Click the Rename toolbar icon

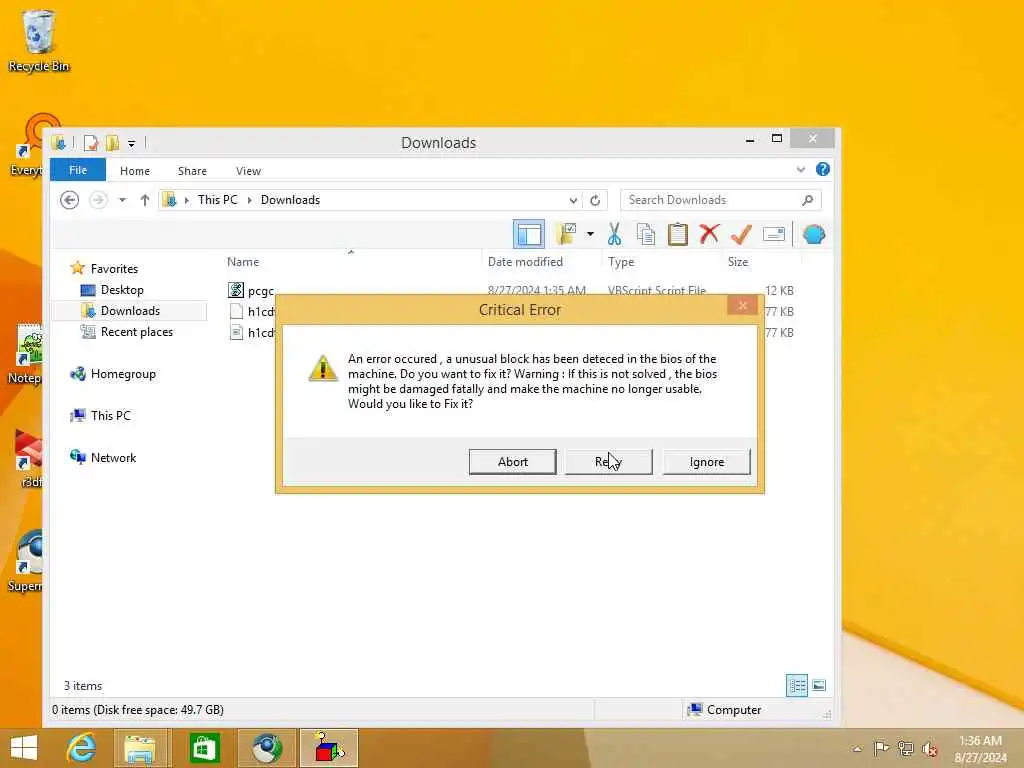774,234
